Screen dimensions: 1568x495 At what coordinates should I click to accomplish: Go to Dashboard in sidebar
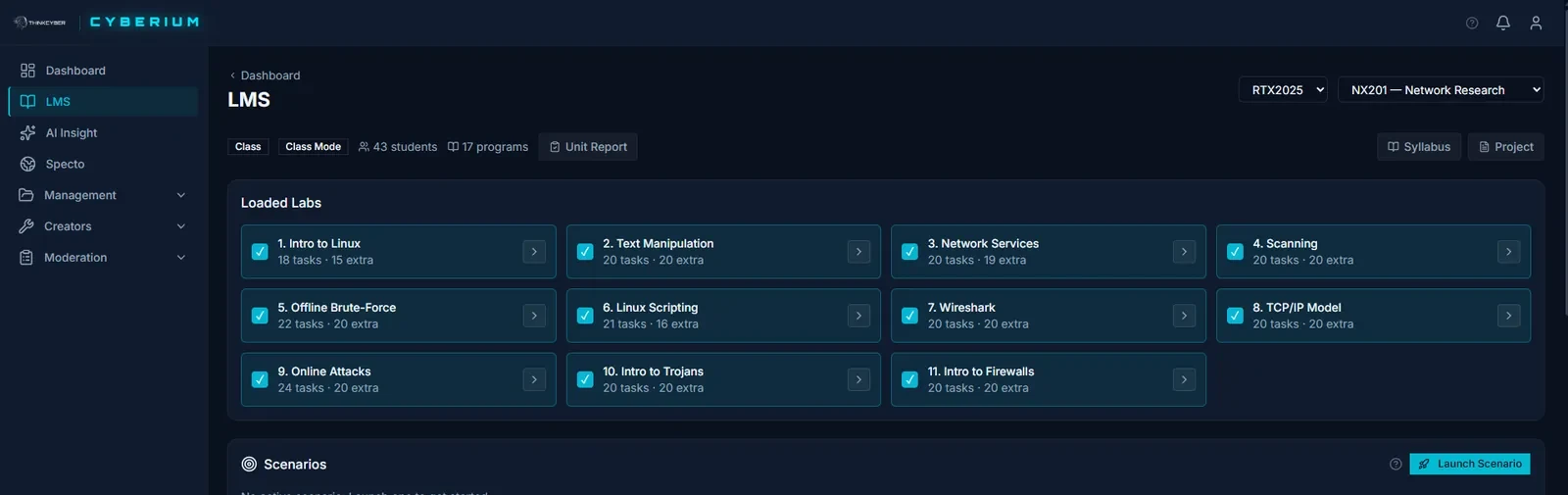point(103,71)
